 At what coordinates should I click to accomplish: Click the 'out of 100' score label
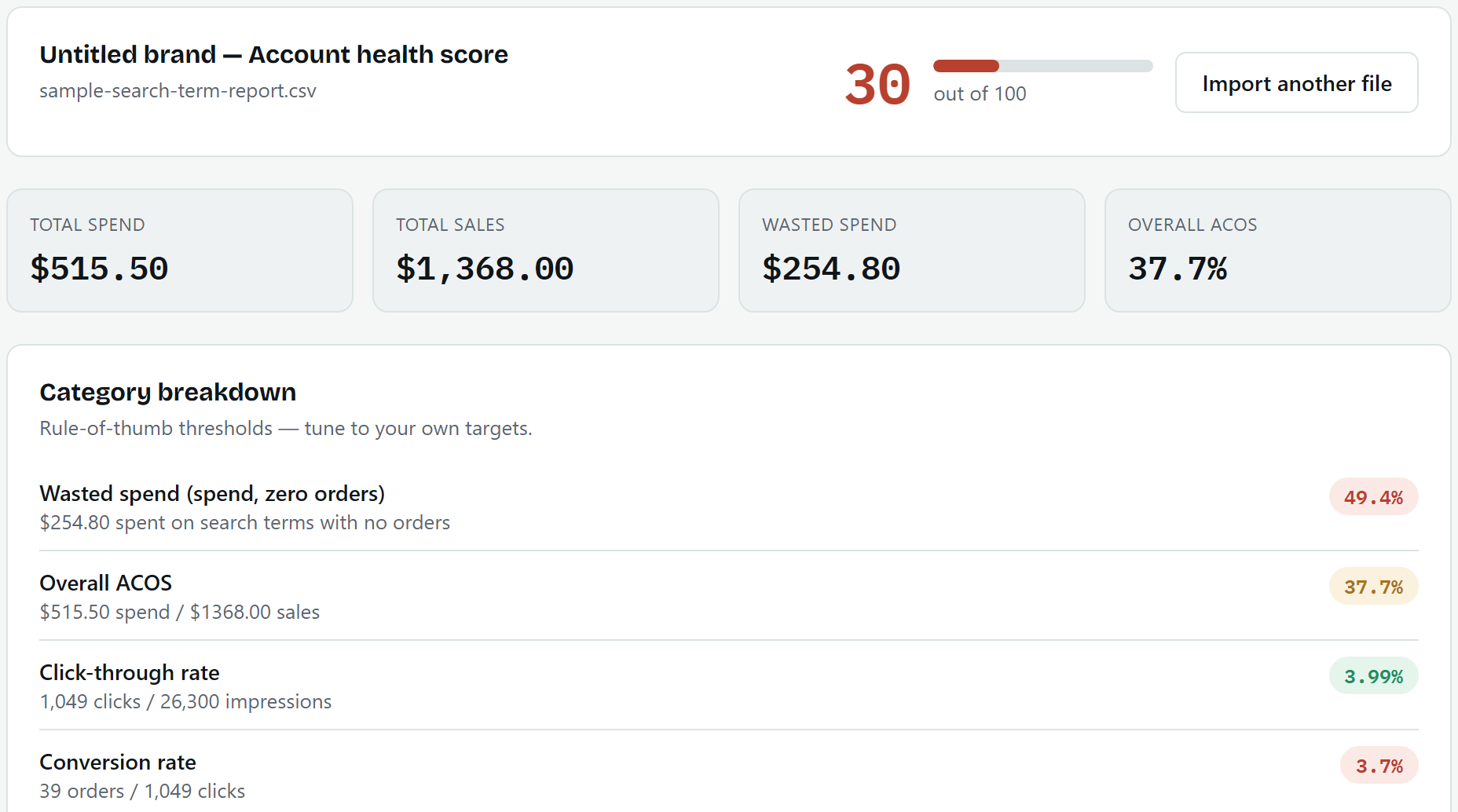[980, 93]
